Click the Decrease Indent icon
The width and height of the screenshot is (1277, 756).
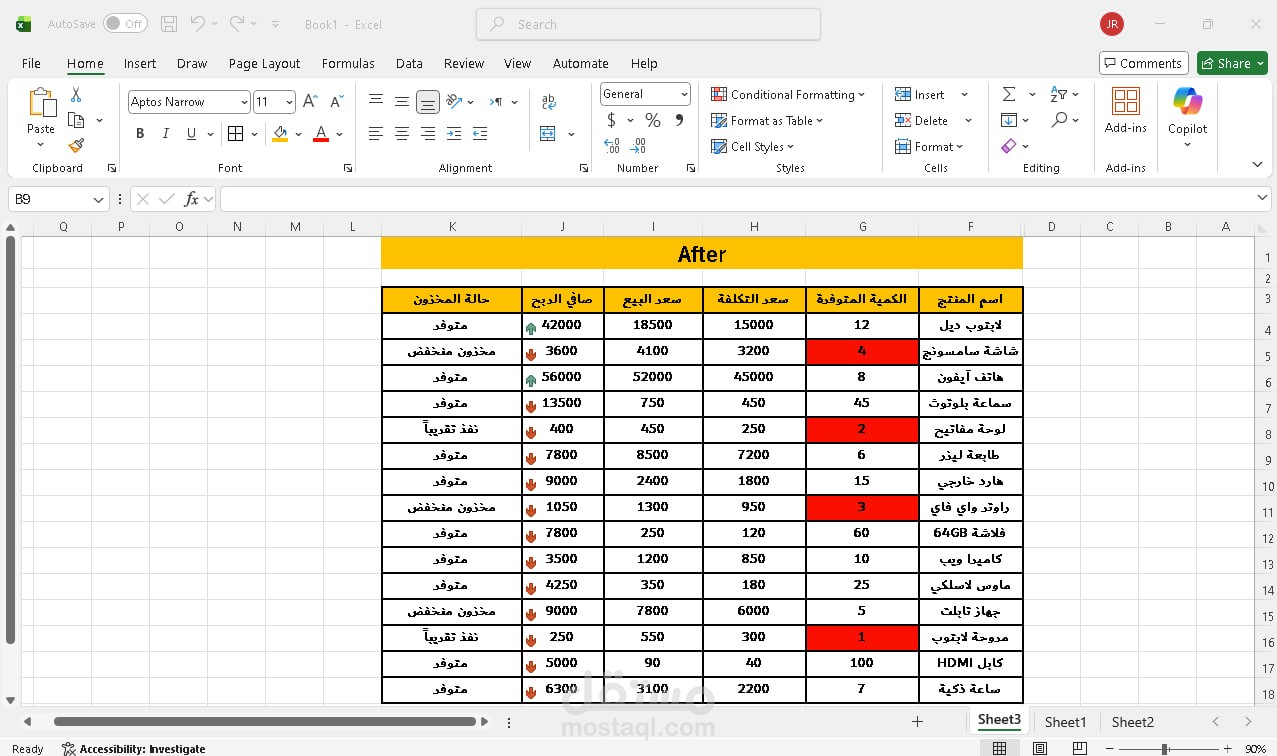tap(454, 134)
